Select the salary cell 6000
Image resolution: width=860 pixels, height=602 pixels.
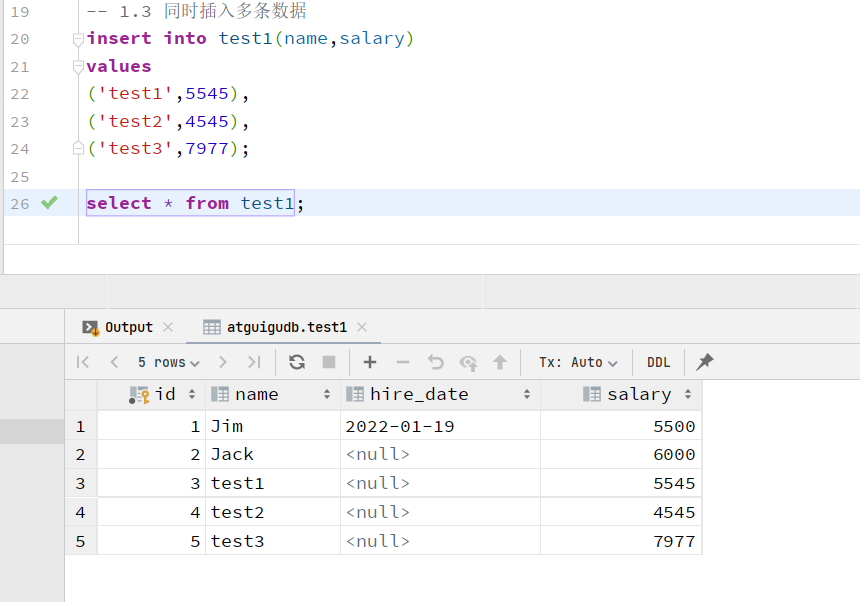621,455
